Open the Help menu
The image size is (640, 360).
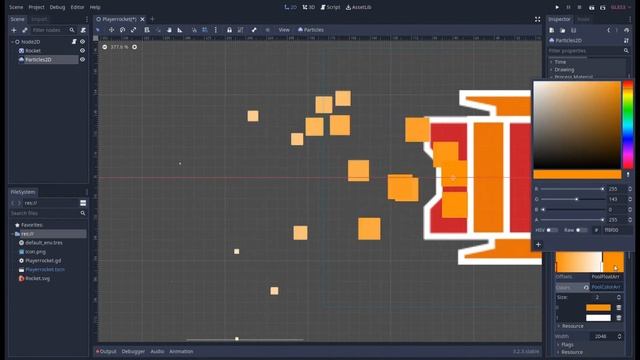click(95, 7)
